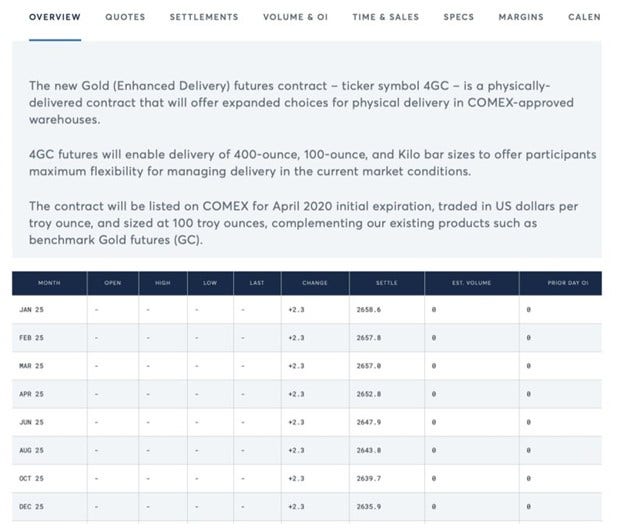This screenshot has width=624, height=532.
Task: Click settle price 2657.8
Action: click(369, 338)
